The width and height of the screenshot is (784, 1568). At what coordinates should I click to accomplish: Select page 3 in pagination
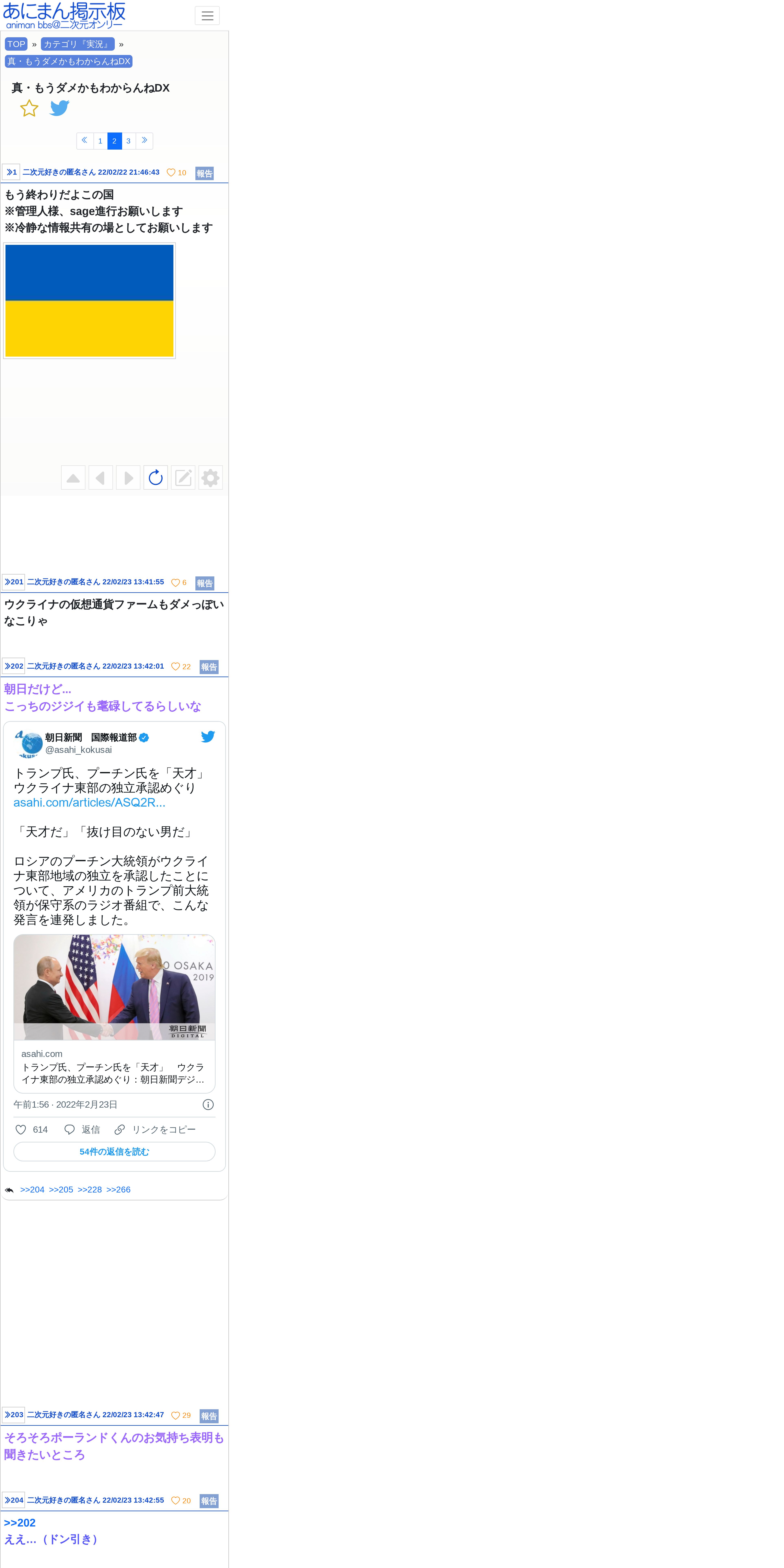point(128,141)
